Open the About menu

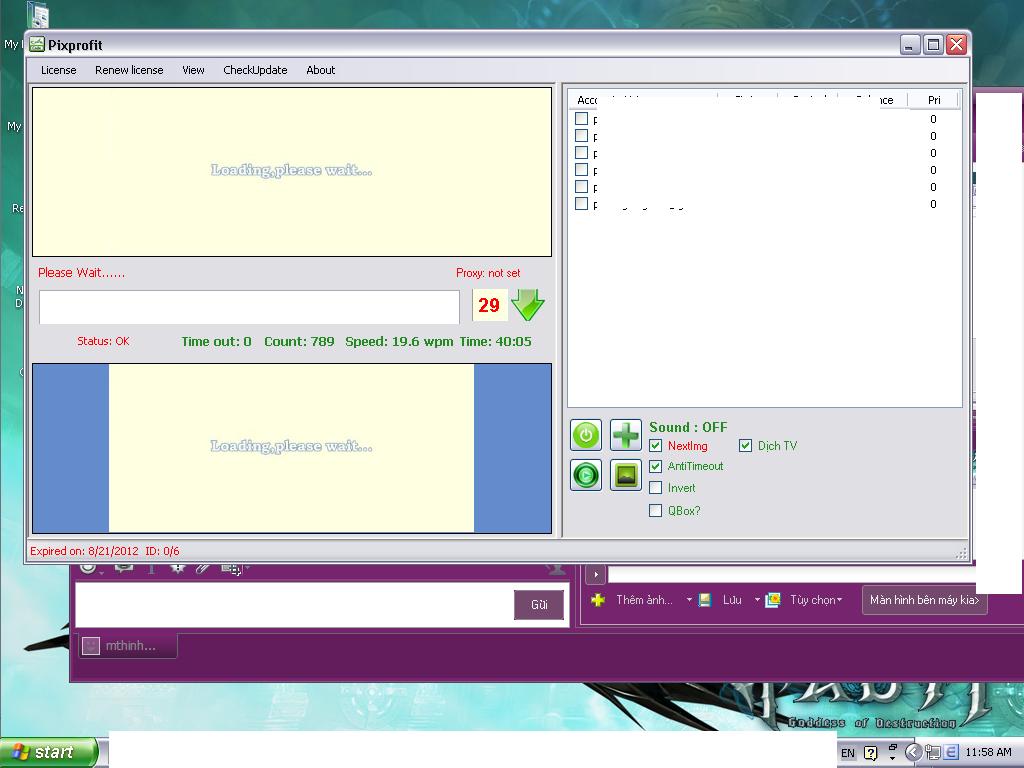[321, 70]
